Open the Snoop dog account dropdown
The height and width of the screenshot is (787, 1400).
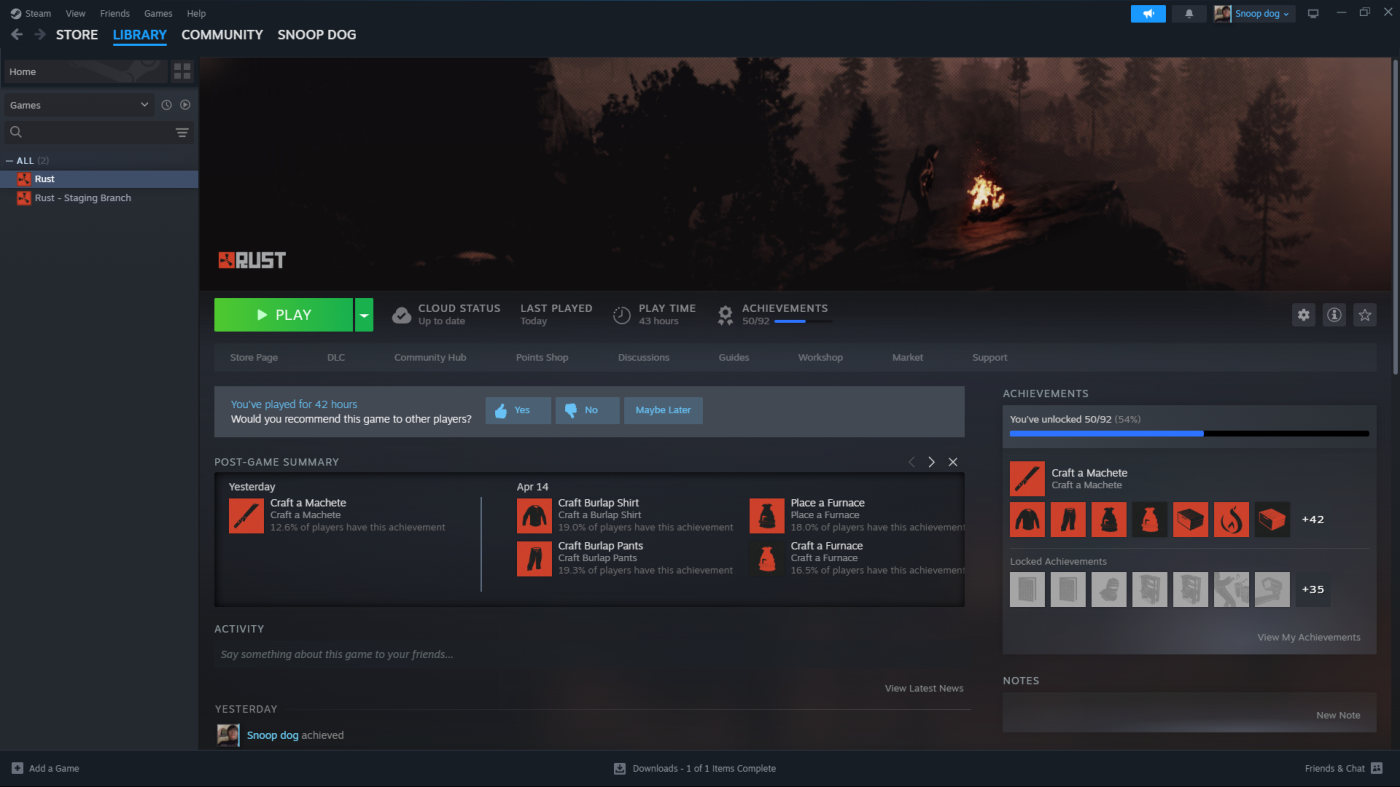pos(1254,14)
